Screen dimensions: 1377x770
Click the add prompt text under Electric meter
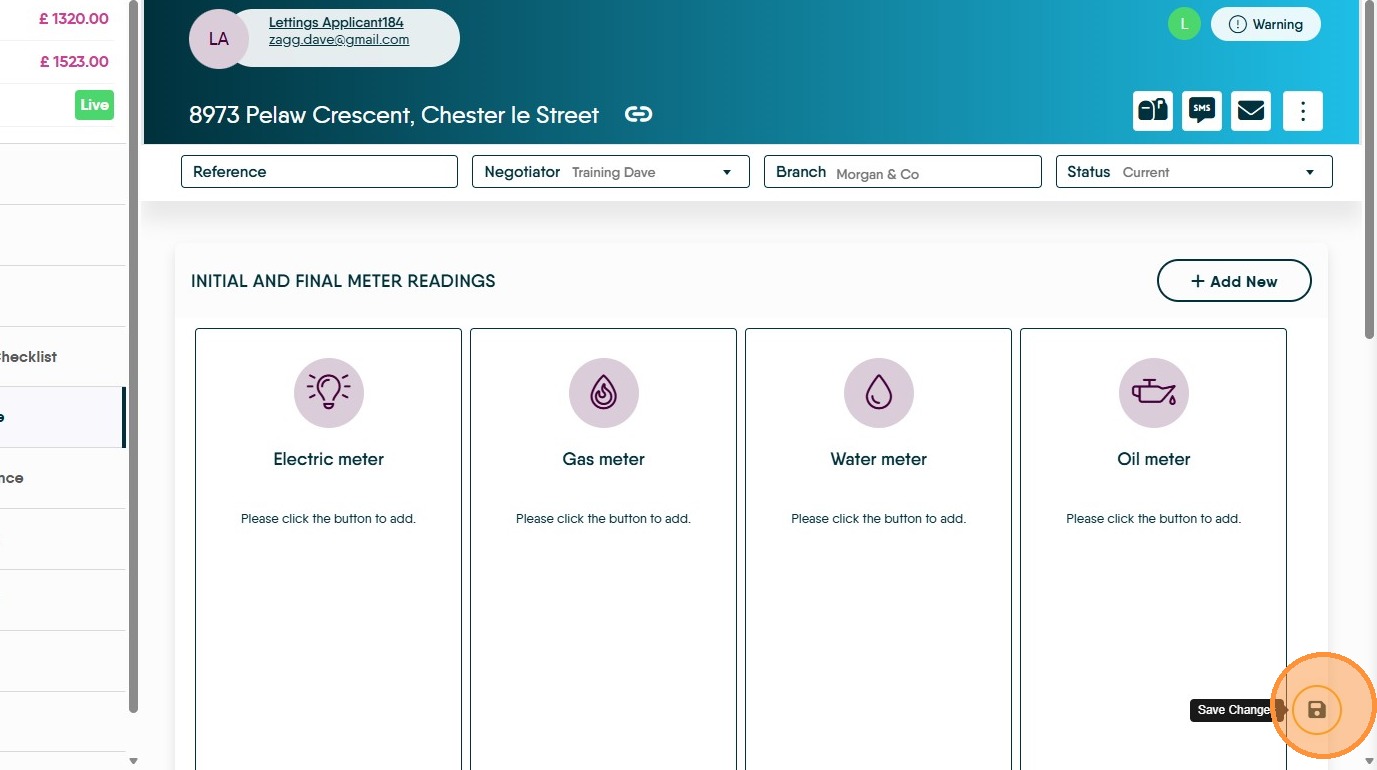pos(328,519)
